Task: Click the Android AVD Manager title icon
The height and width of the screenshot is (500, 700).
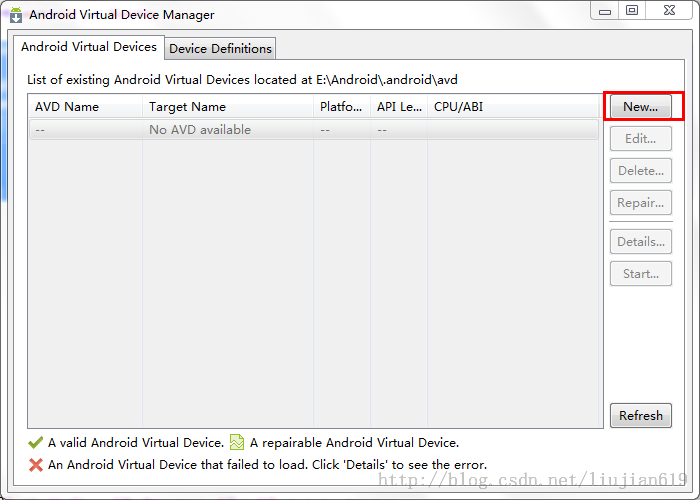Action: pos(16,15)
